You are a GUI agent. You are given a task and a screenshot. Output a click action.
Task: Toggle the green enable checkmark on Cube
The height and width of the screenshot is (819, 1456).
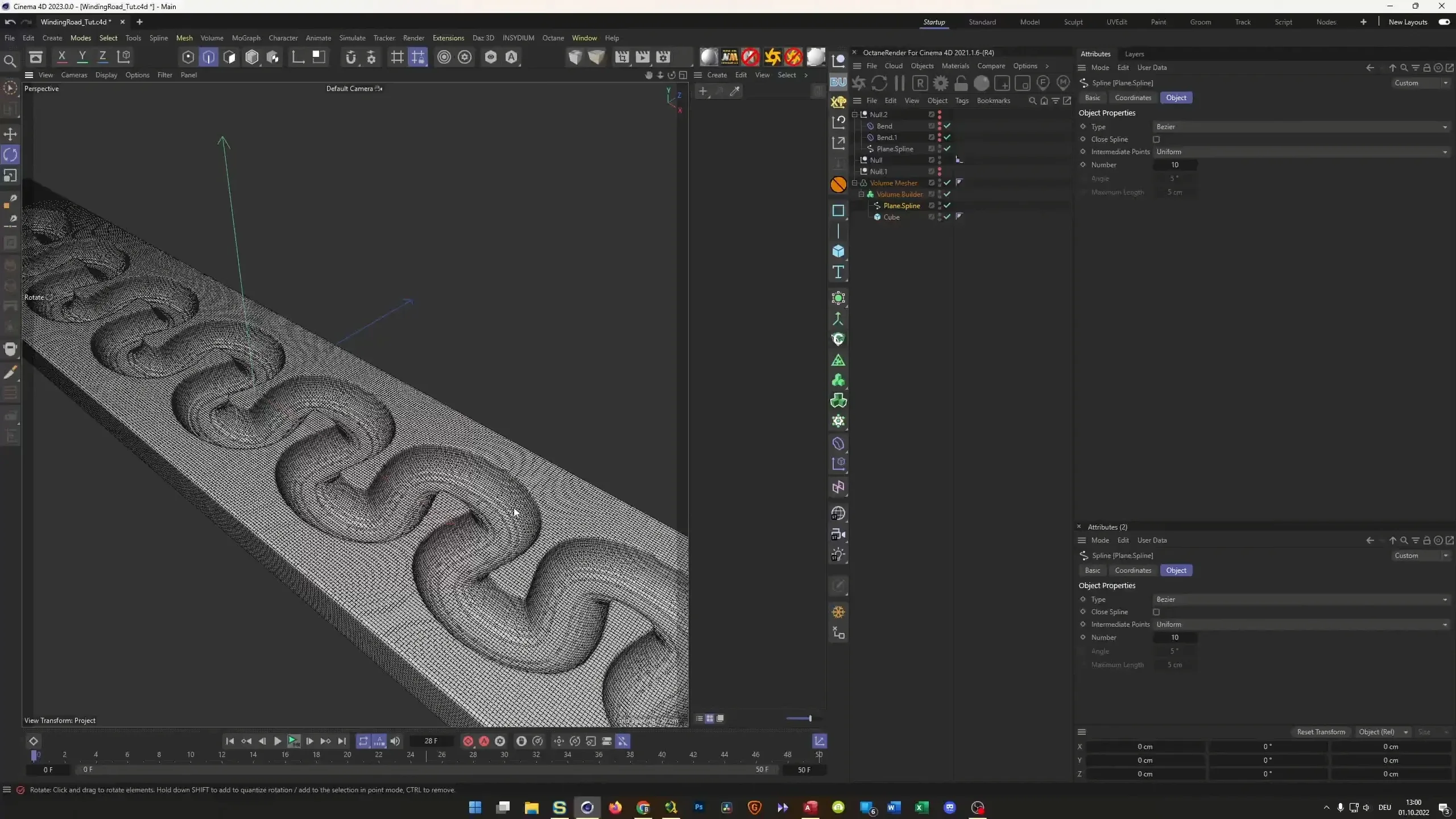pos(946,217)
